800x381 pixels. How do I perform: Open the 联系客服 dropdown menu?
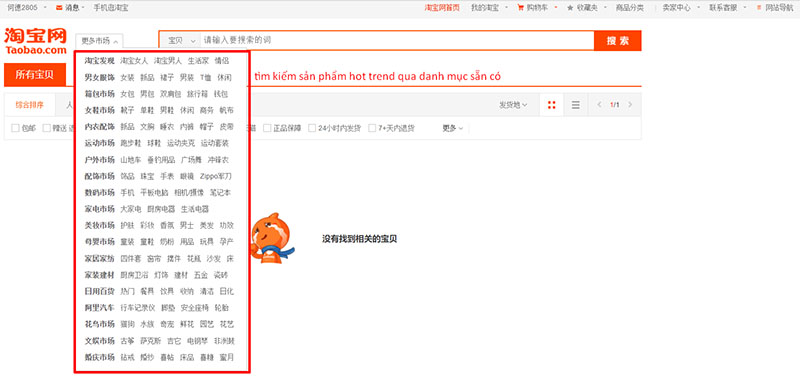(x=727, y=8)
